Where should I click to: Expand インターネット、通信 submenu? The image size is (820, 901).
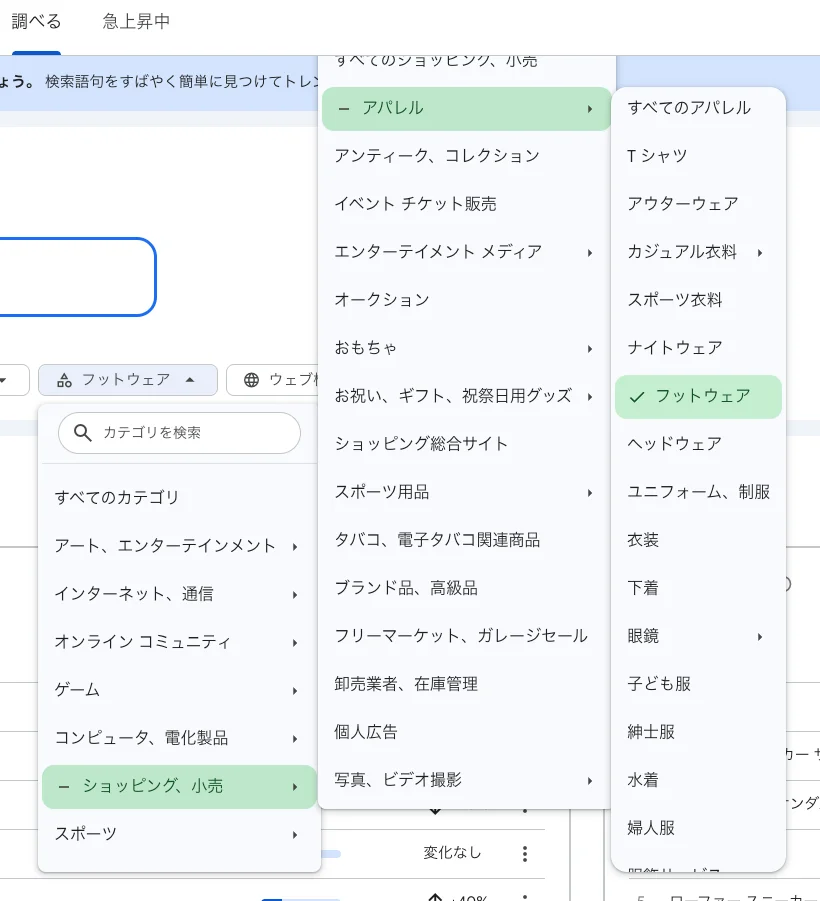[x=179, y=594]
